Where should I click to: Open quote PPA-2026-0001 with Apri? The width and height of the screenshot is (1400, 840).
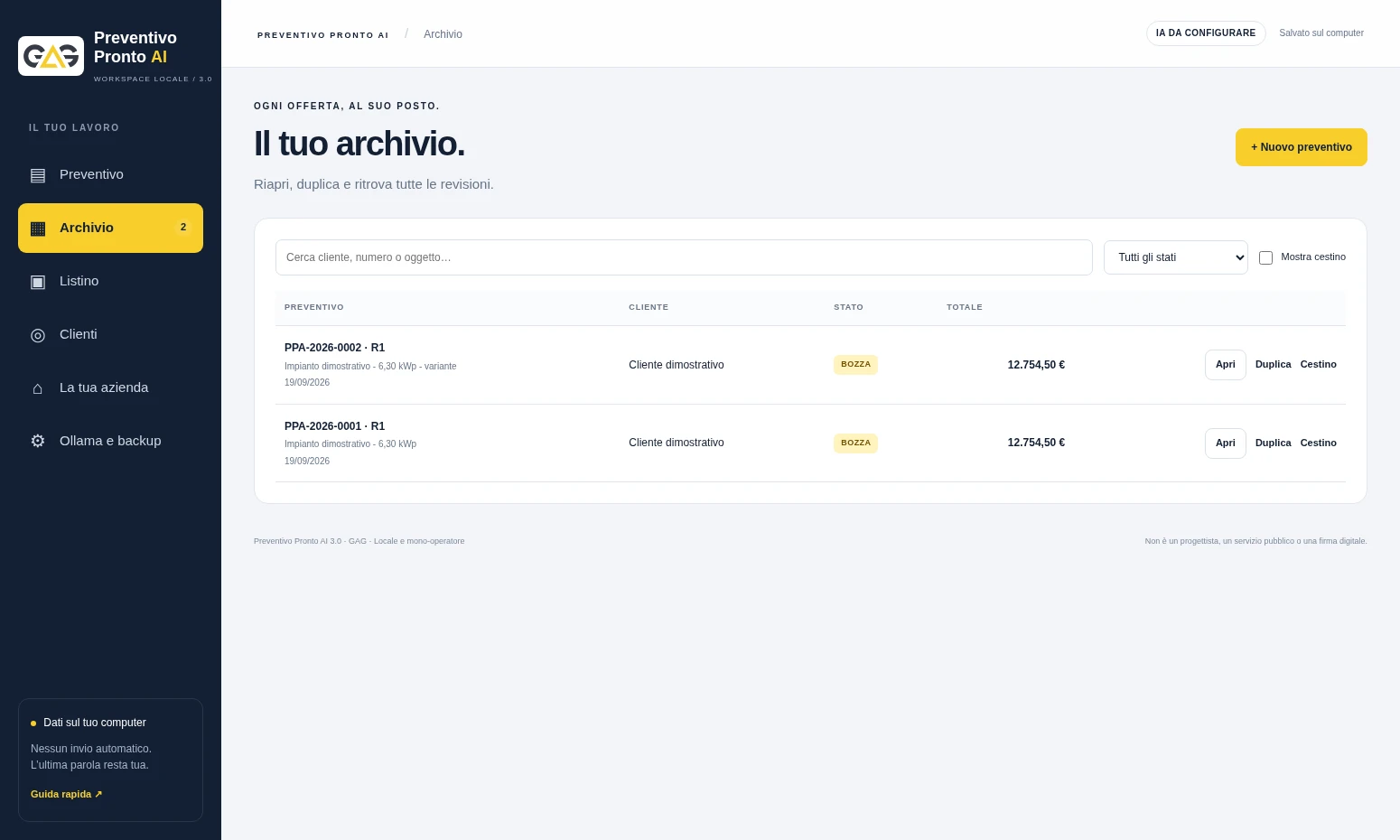click(1225, 443)
